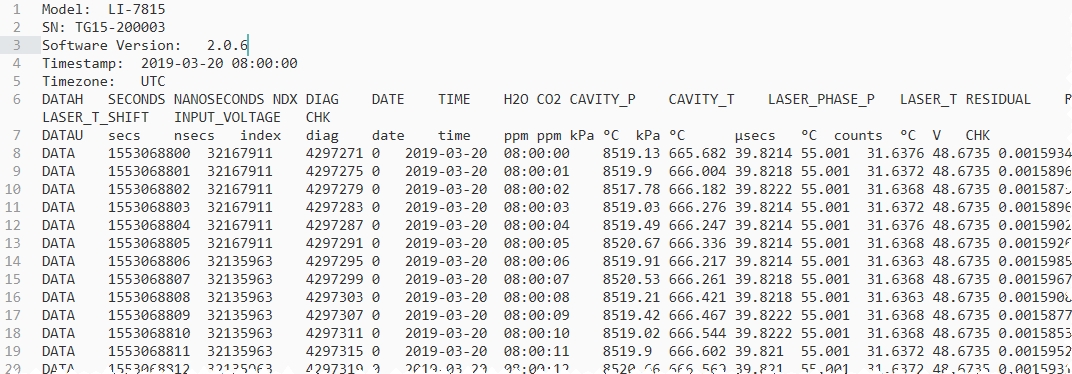Click nanoseconds 32135963 on line 14
The width and height of the screenshot is (1072, 374).
(239, 261)
